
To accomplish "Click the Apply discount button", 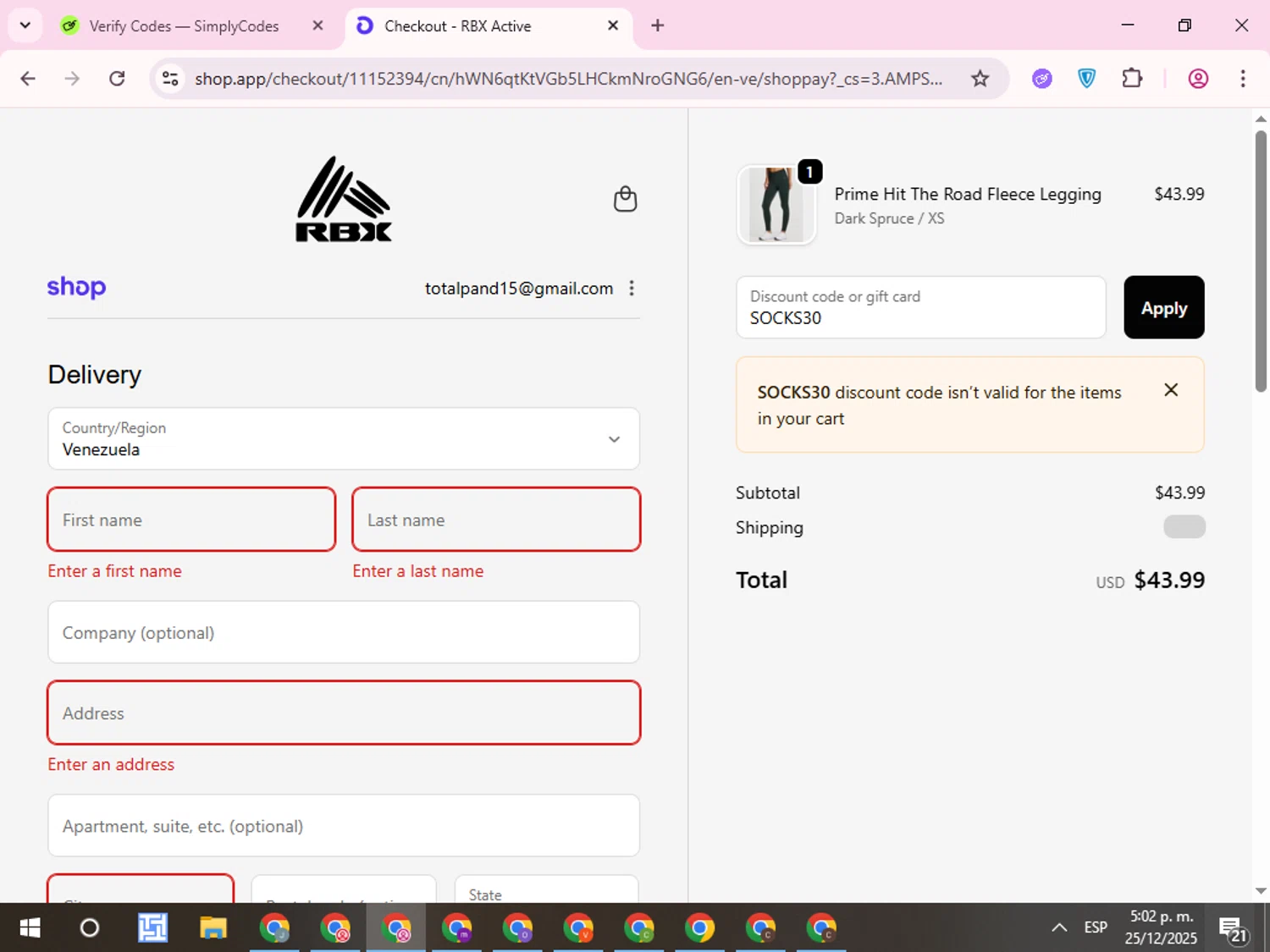I will tap(1163, 307).
